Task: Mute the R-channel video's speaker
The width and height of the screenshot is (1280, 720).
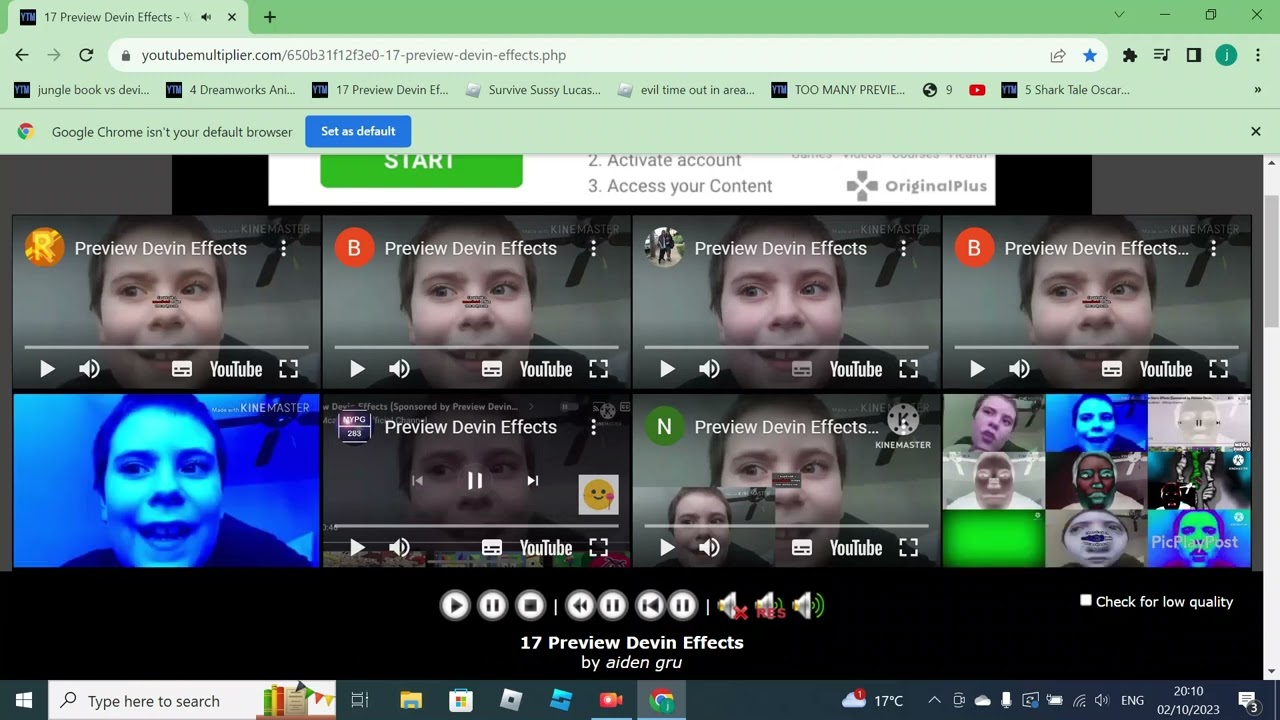Action: tap(89, 369)
